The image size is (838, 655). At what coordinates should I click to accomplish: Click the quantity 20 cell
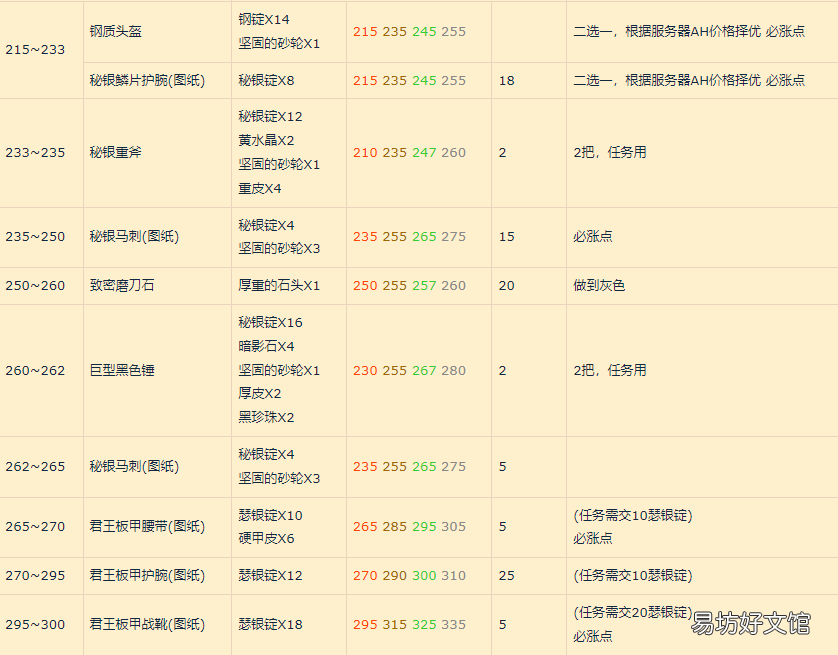[507, 286]
